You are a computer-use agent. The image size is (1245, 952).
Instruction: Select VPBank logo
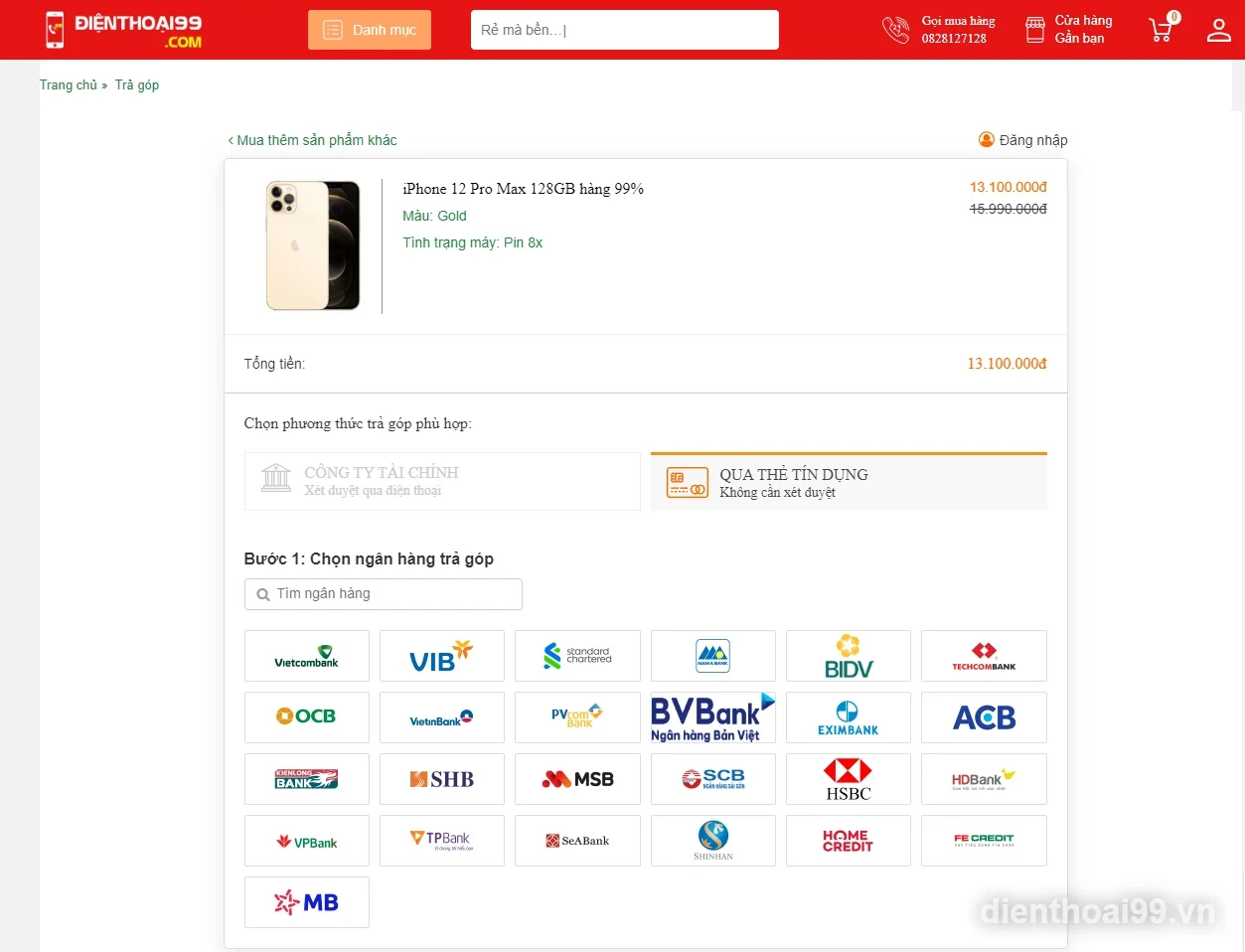[x=306, y=841]
